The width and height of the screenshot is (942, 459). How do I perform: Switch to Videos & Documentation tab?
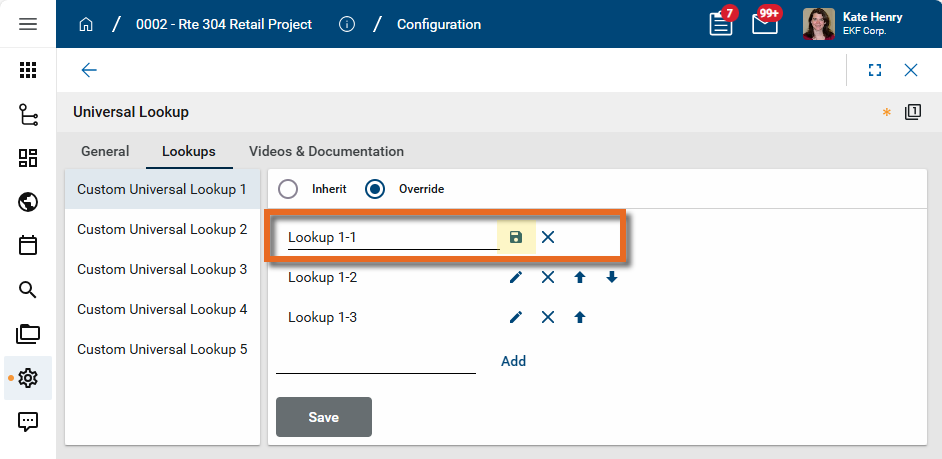(326, 152)
